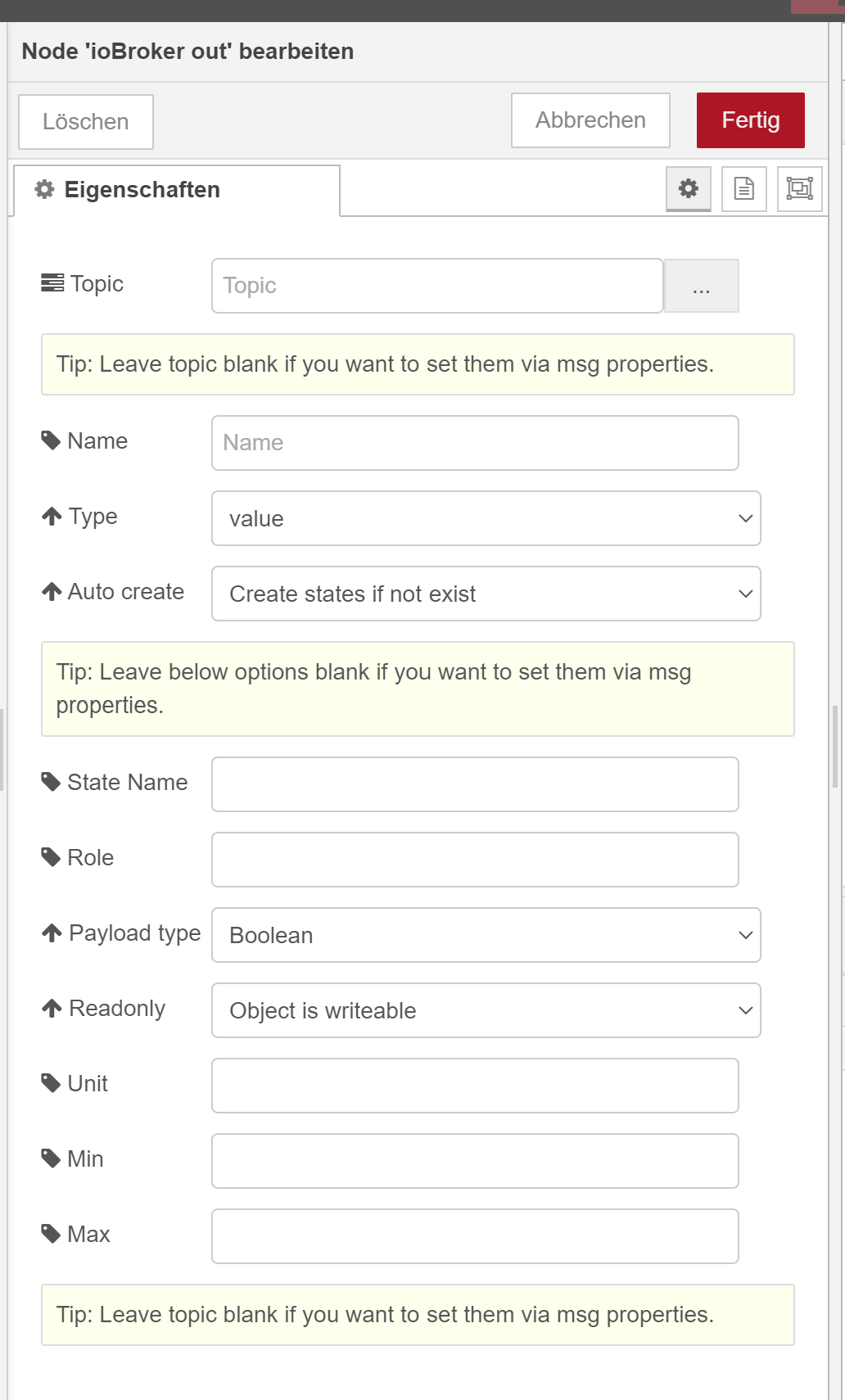The width and height of the screenshot is (845, 1400).
Task: Click the arrow icon beside Payload type
Action: click(52, 933)
